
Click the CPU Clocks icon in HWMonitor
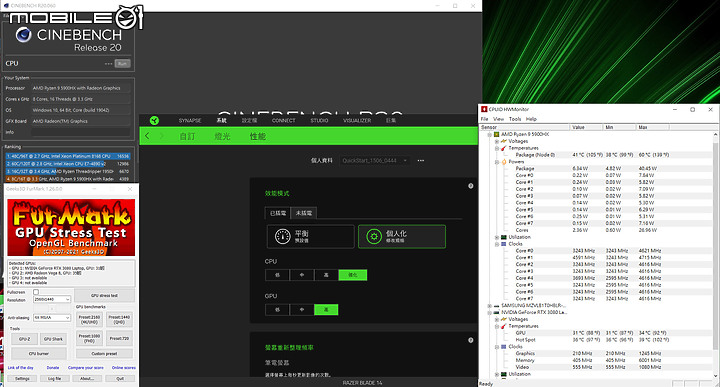click(503, 244)
